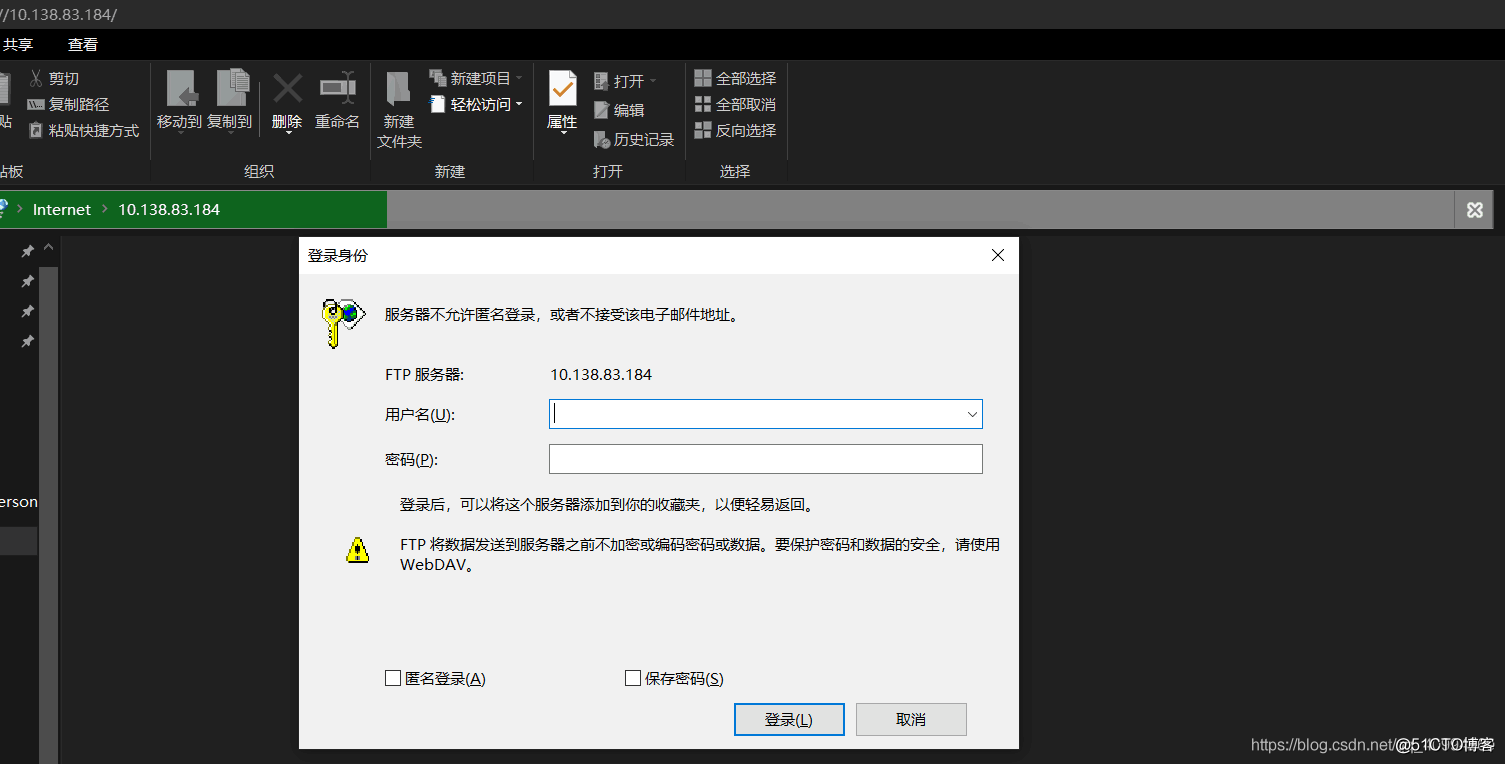Toggle the Save password (保存密码) checkbox
Image resolution: width=1505 pixels, height=764 pixels.
point(632,678)
